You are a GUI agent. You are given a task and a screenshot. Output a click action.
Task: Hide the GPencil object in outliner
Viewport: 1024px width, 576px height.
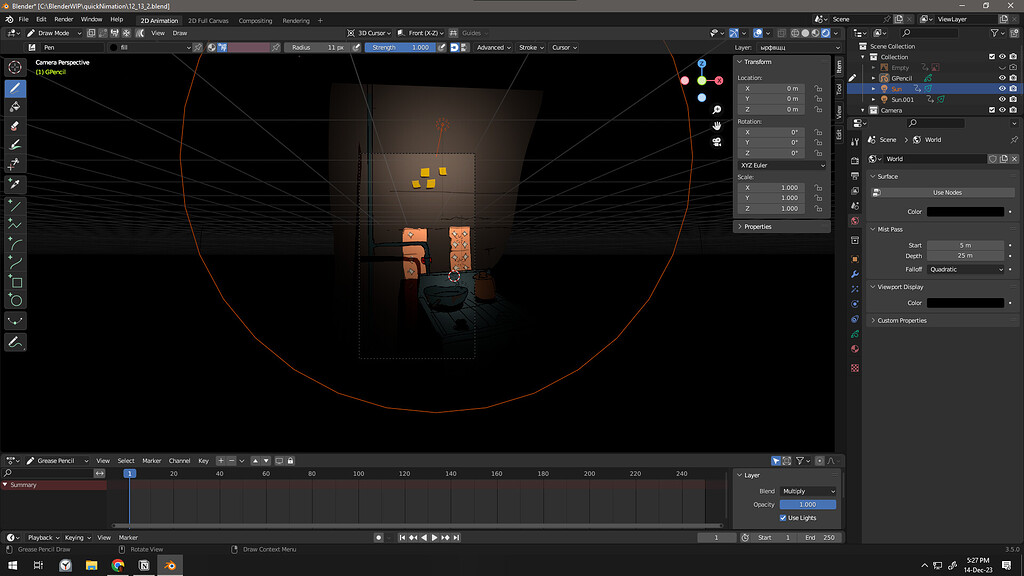click(x=1002, y=78)
